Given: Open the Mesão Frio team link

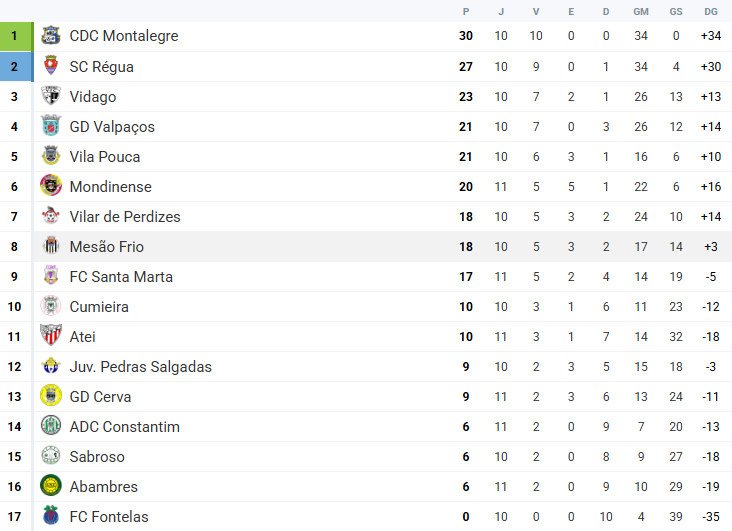Looking at the screenshot, I should [107, 247].
